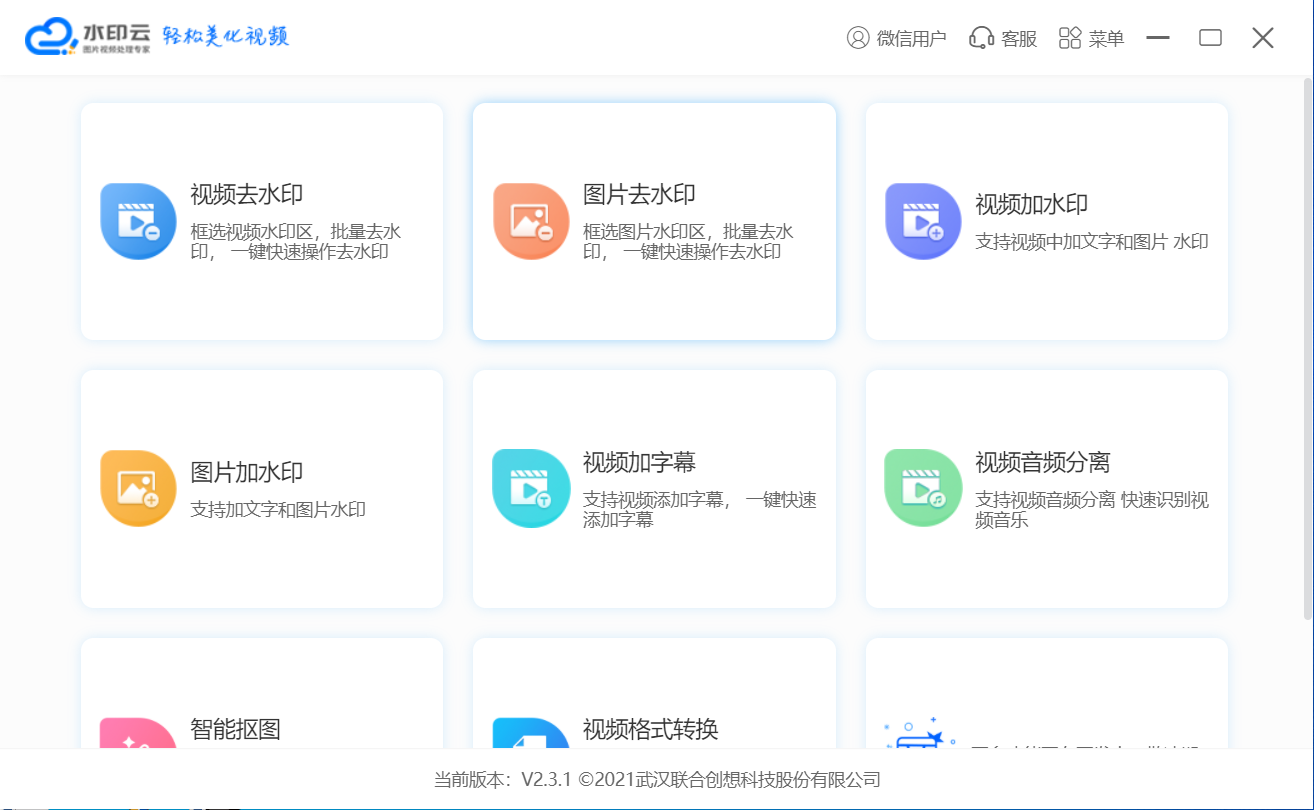The height and width of the screenshot is (810, 1314).
Task: Maximize the application window
Action: pyautogui.click(x=1210, y=38)
